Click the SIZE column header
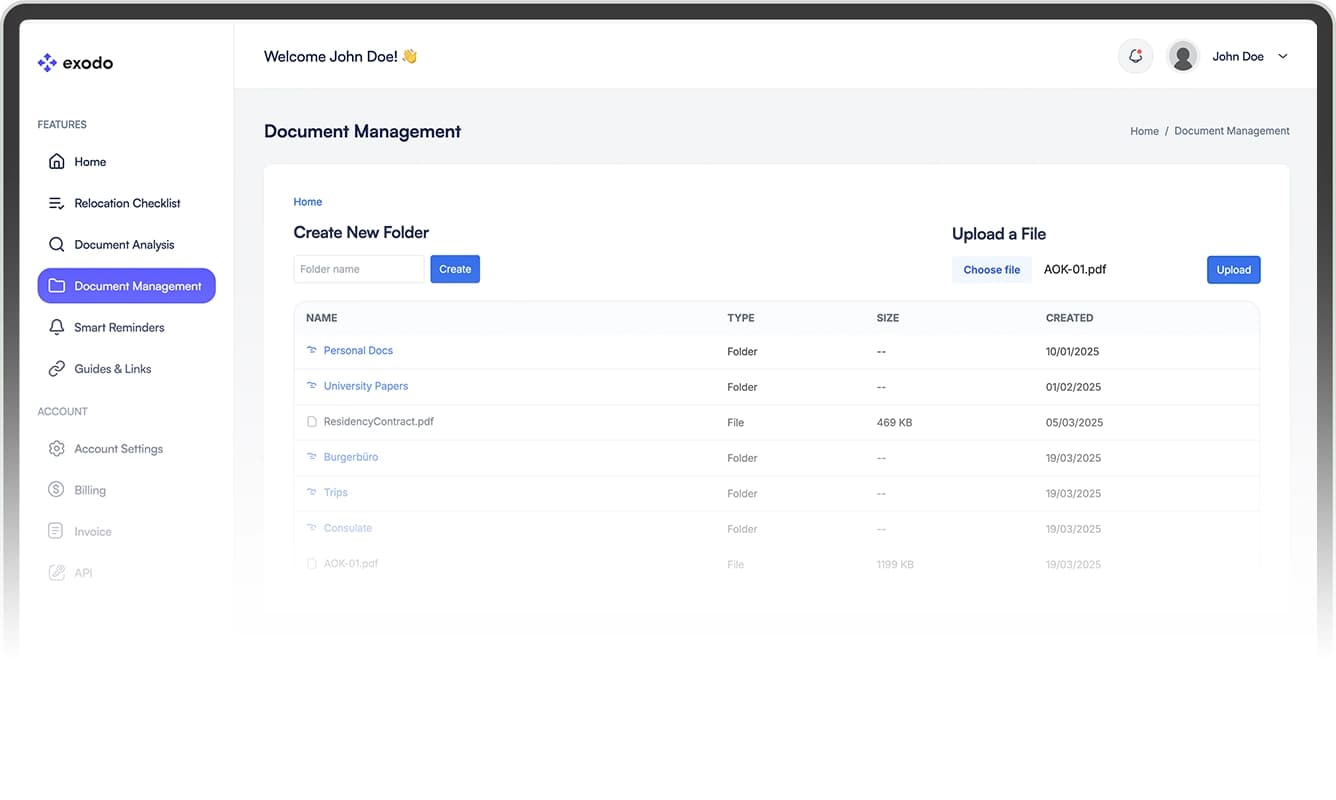This screenshot has height=800, width=1336. [x=888, y=318]
